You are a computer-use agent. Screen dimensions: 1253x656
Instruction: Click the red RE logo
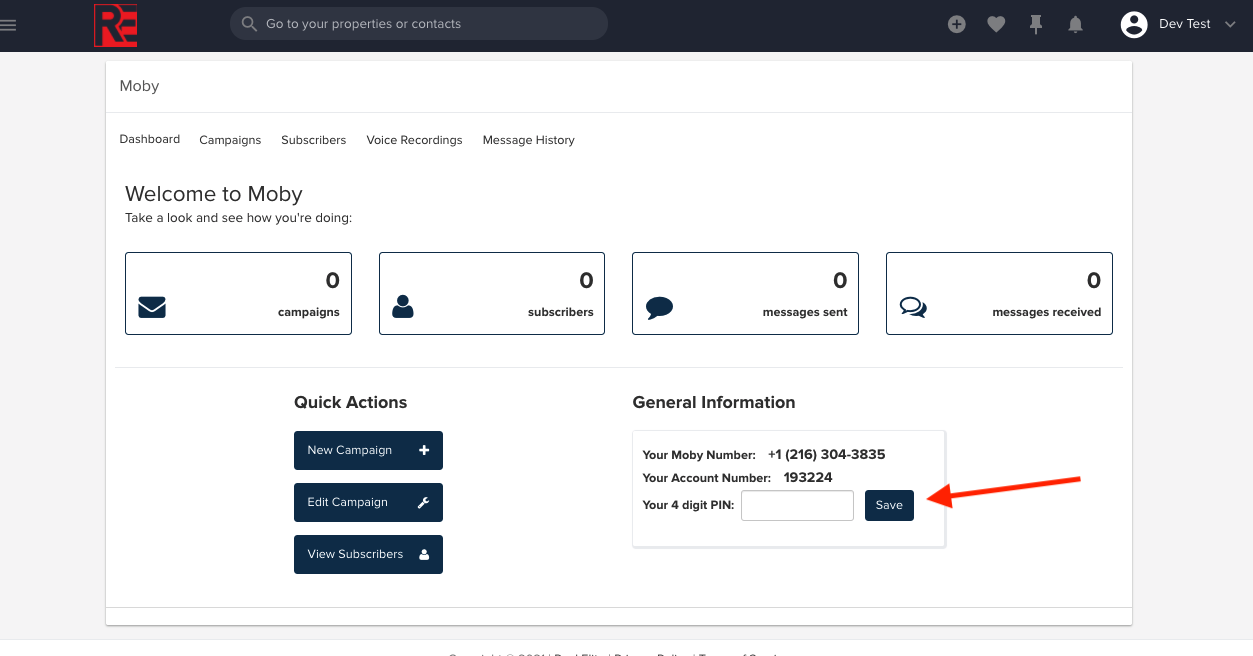(x=115, y=25)
